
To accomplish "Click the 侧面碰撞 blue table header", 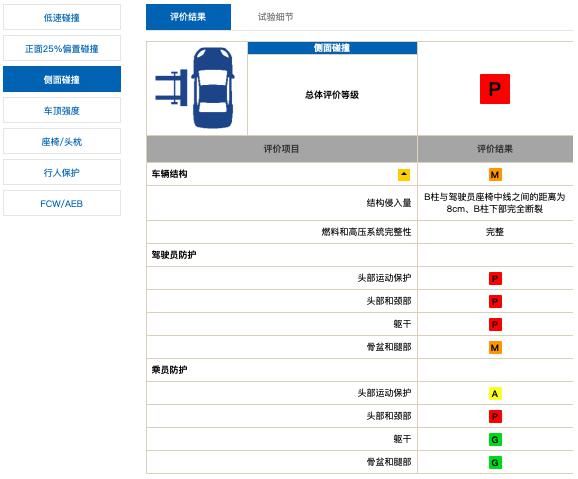I will 332,48.
